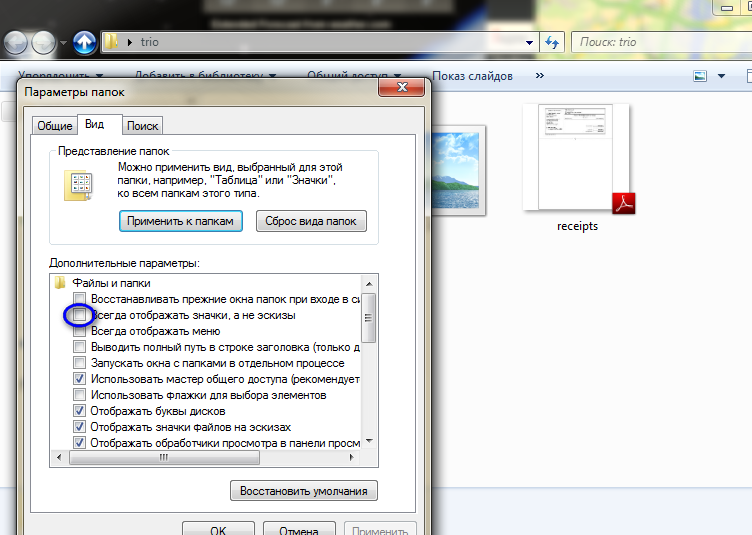The width and height of the screenshot is (752, 535).
Task: Click the folder icon in address bar
Action: [x=114, y=42]
